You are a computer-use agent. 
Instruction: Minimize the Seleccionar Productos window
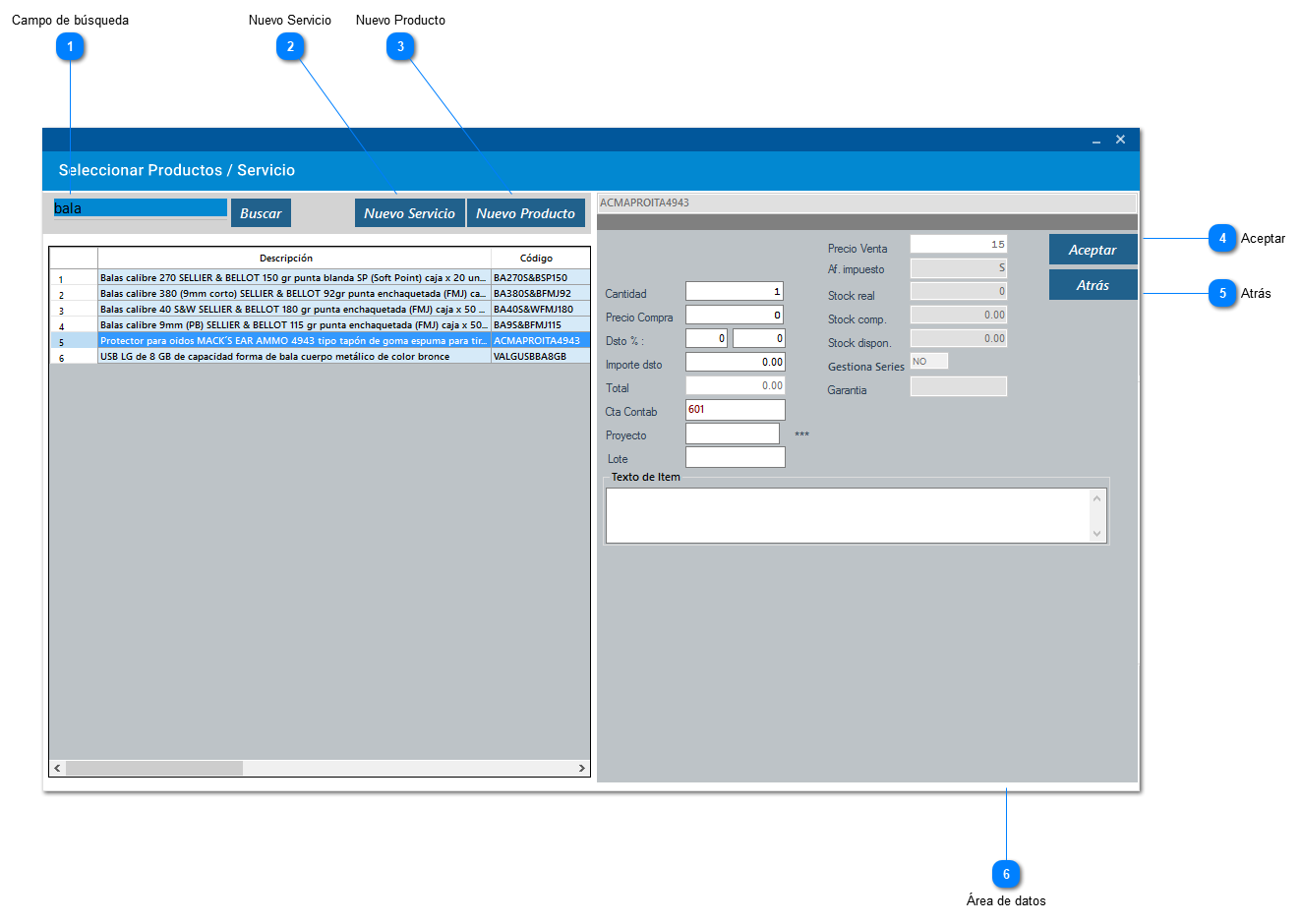[x=1095, y=141]
